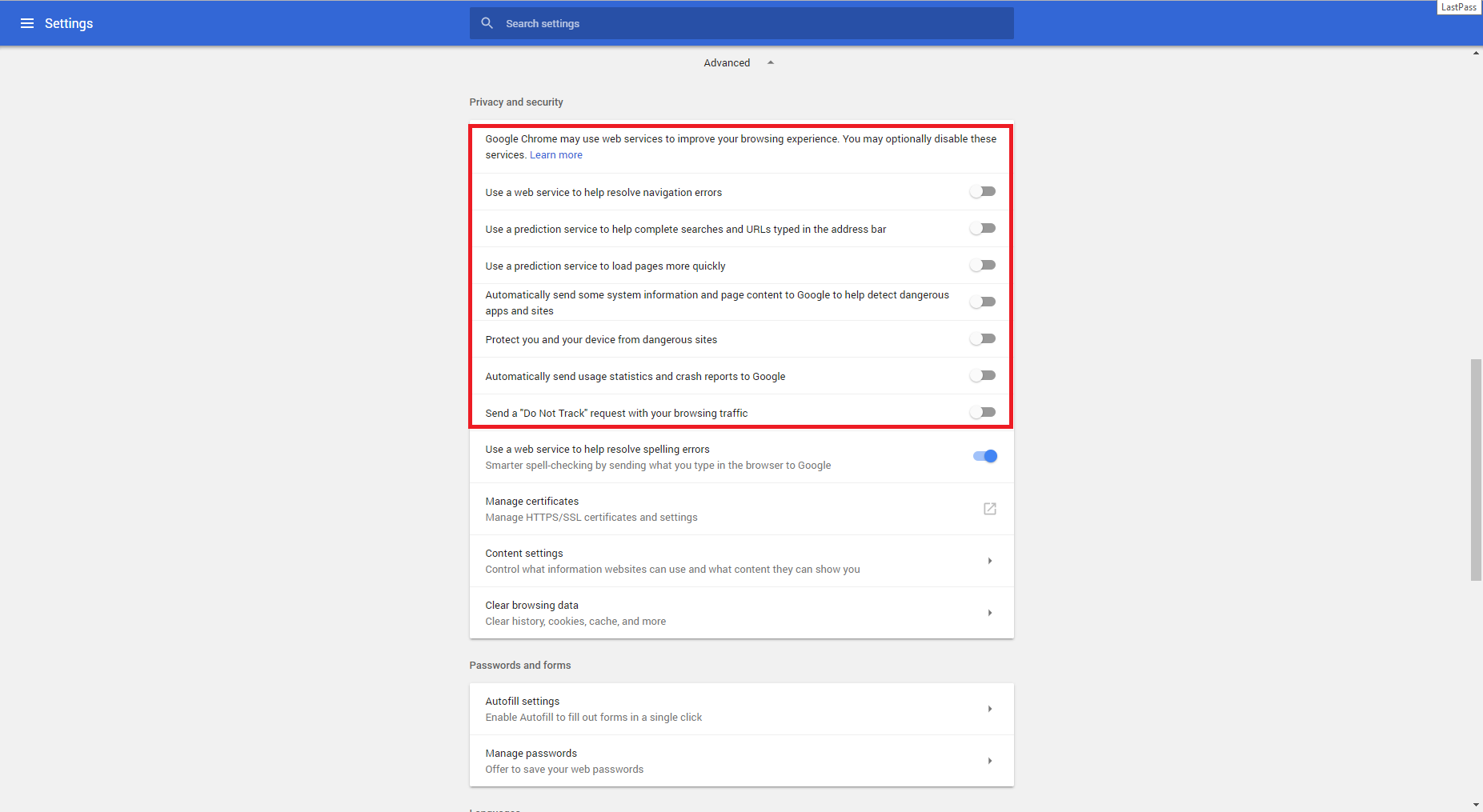Toggle sending system information to Google
Screen dimensions: 1483x812
983,302
